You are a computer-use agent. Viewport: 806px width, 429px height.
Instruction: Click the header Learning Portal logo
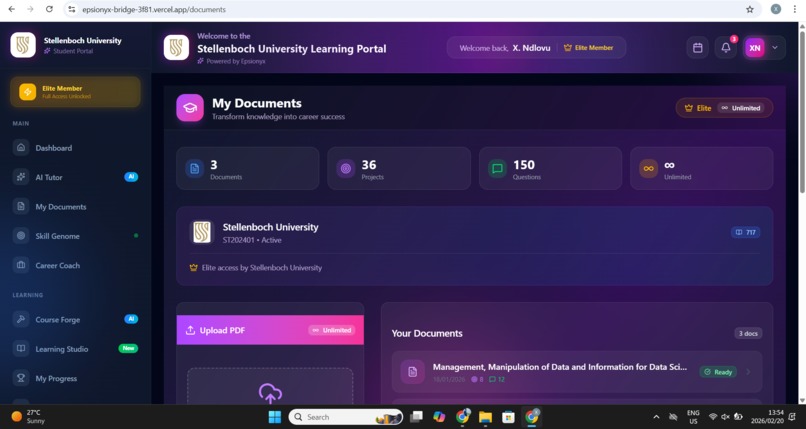(176, 48)
